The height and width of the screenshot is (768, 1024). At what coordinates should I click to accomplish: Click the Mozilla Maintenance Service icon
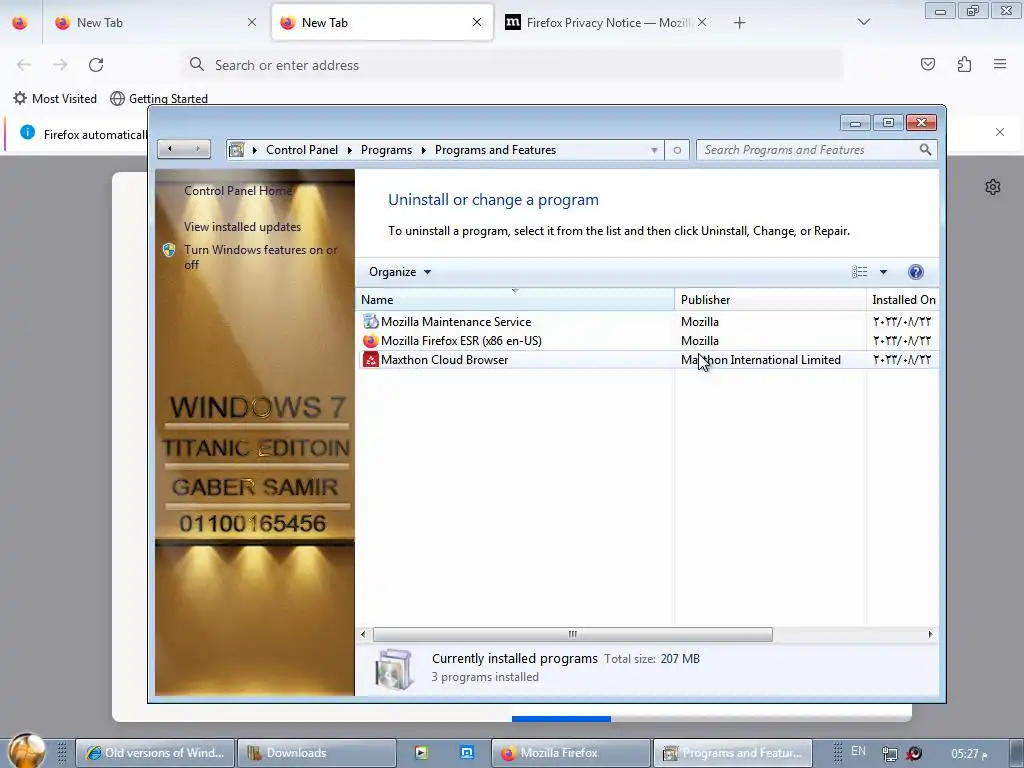(370, 321)
